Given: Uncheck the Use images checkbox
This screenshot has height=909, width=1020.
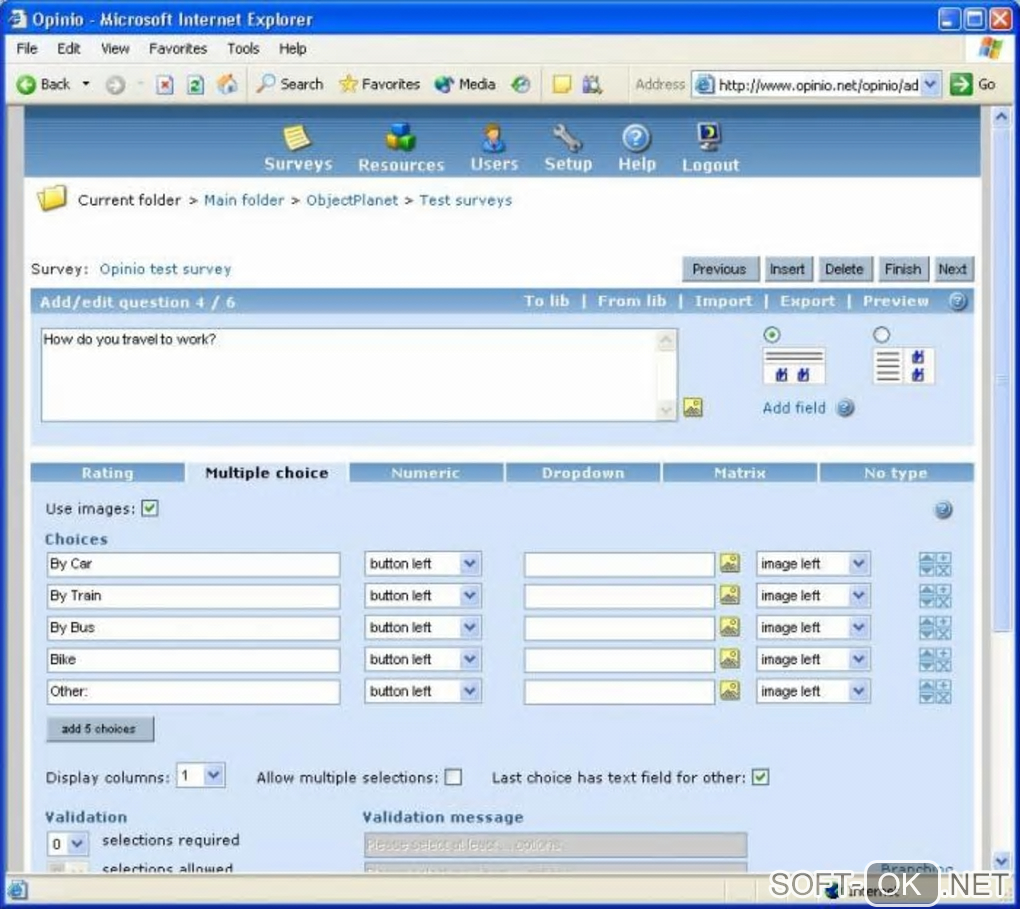Looking at the screenshot, I should [x=150, y=508].
